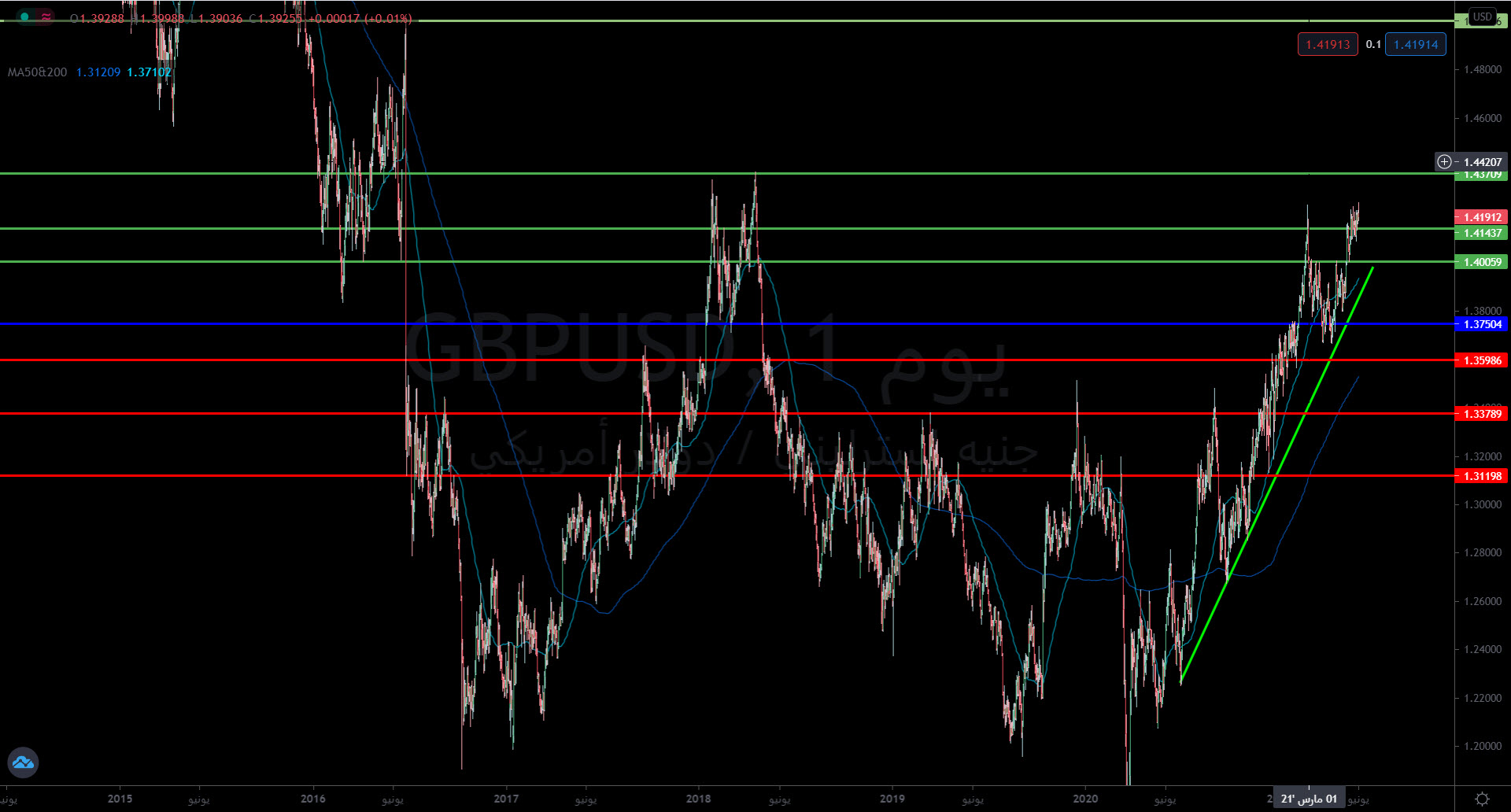
Task: Click the 1.28000 price axis label
Action: click(x=1483, y=553)
